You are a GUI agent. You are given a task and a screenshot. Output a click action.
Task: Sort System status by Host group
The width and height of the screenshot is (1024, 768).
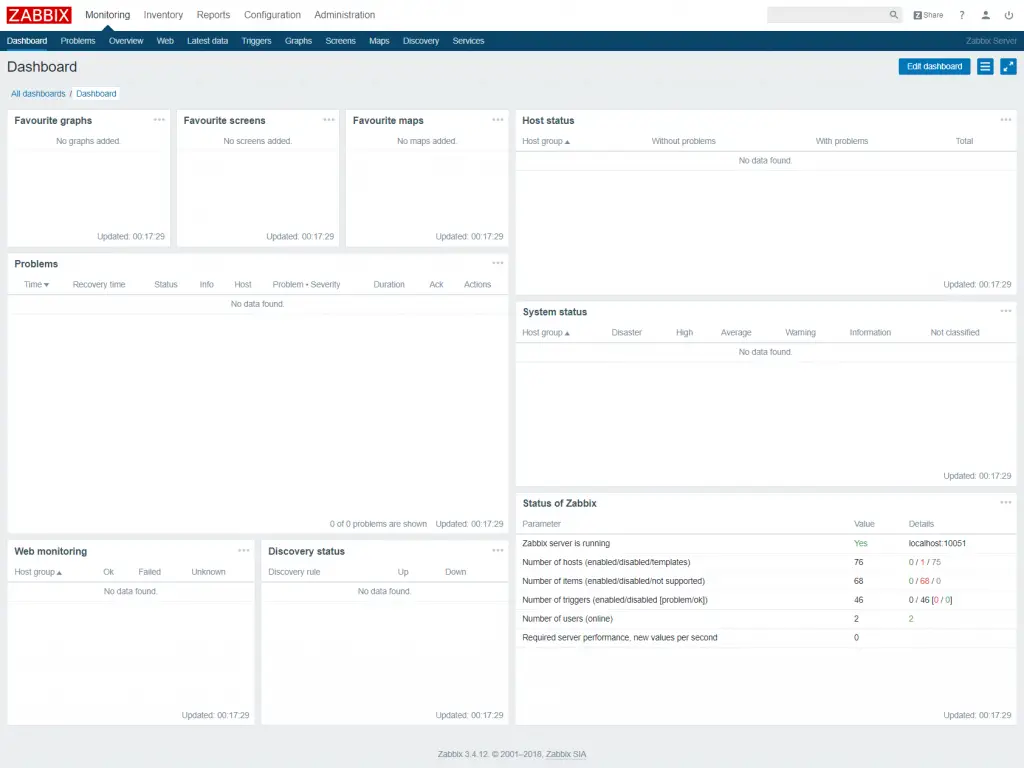pos(546,332)
